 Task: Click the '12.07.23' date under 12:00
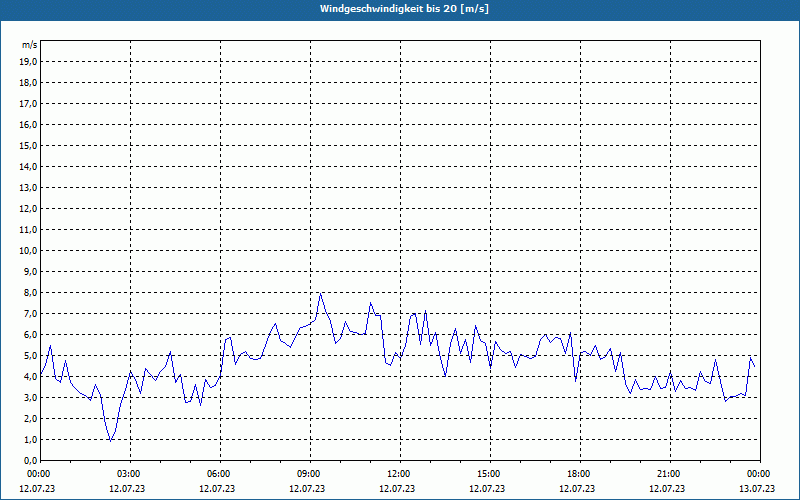(397, 488)
